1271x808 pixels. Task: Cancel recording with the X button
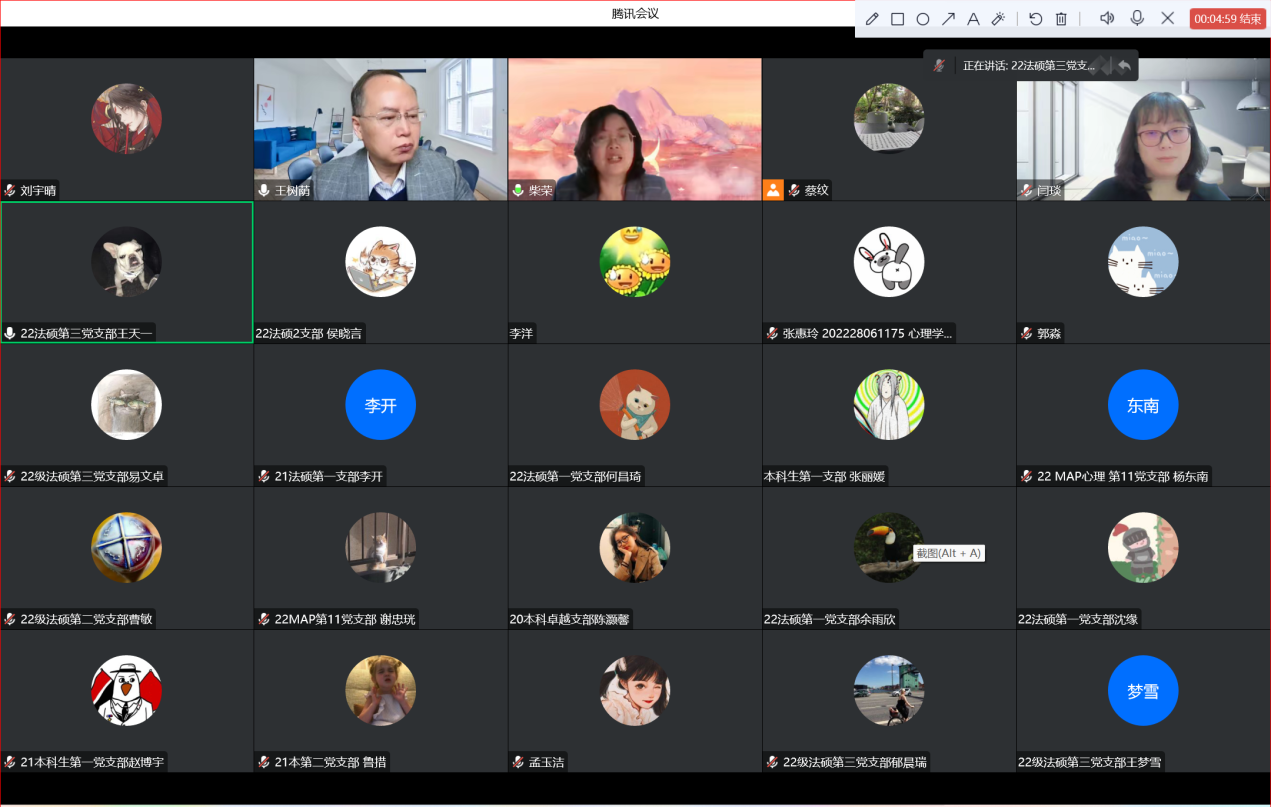(x=1167, y=18)
